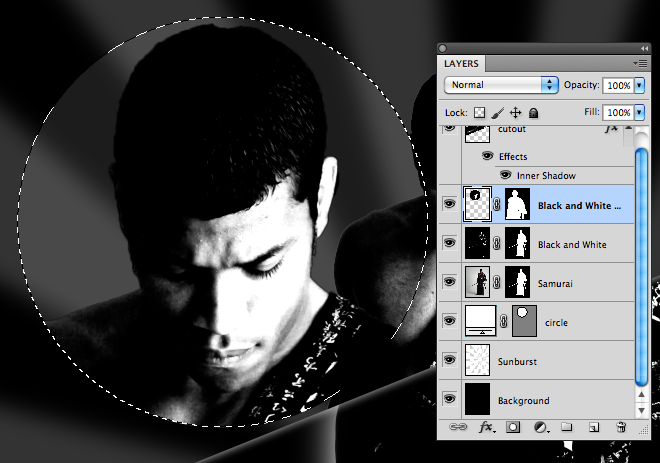Click the scroll down arrow in layers list
The width and height of the screenshot is (660, 463).
(x=641, y=410)
